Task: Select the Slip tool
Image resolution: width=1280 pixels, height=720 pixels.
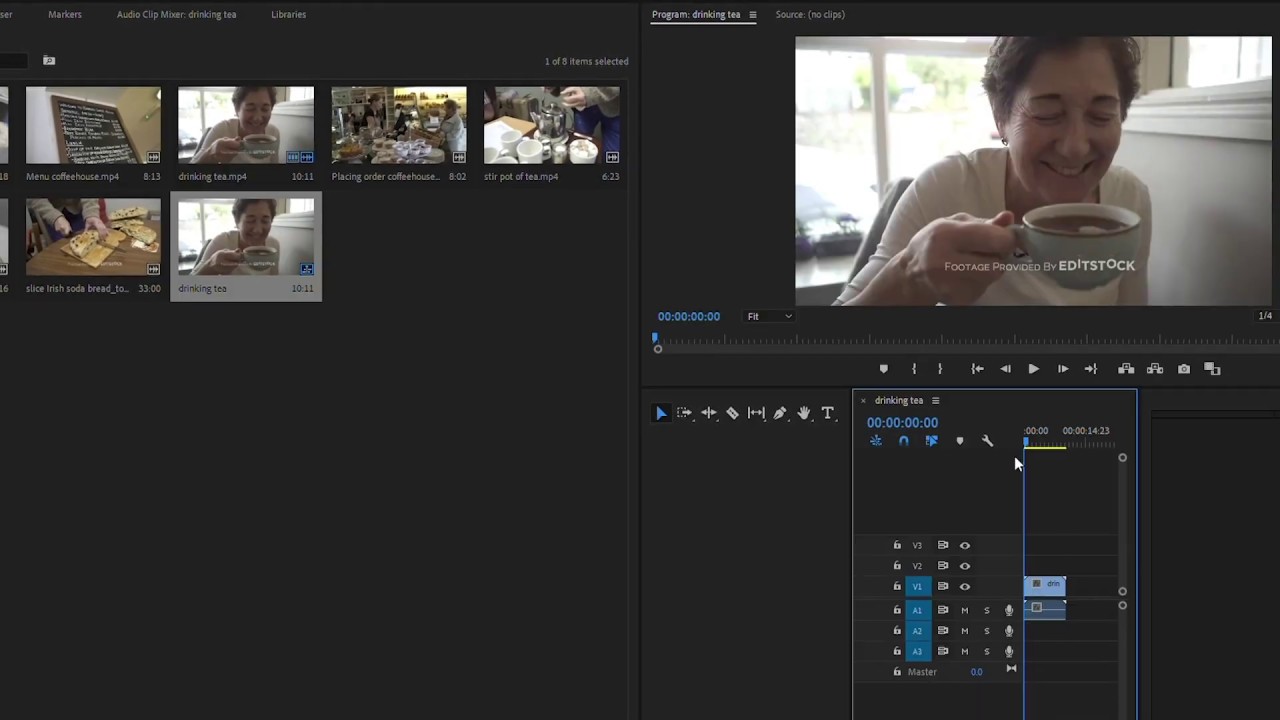Action: click(x=756, y=413)
